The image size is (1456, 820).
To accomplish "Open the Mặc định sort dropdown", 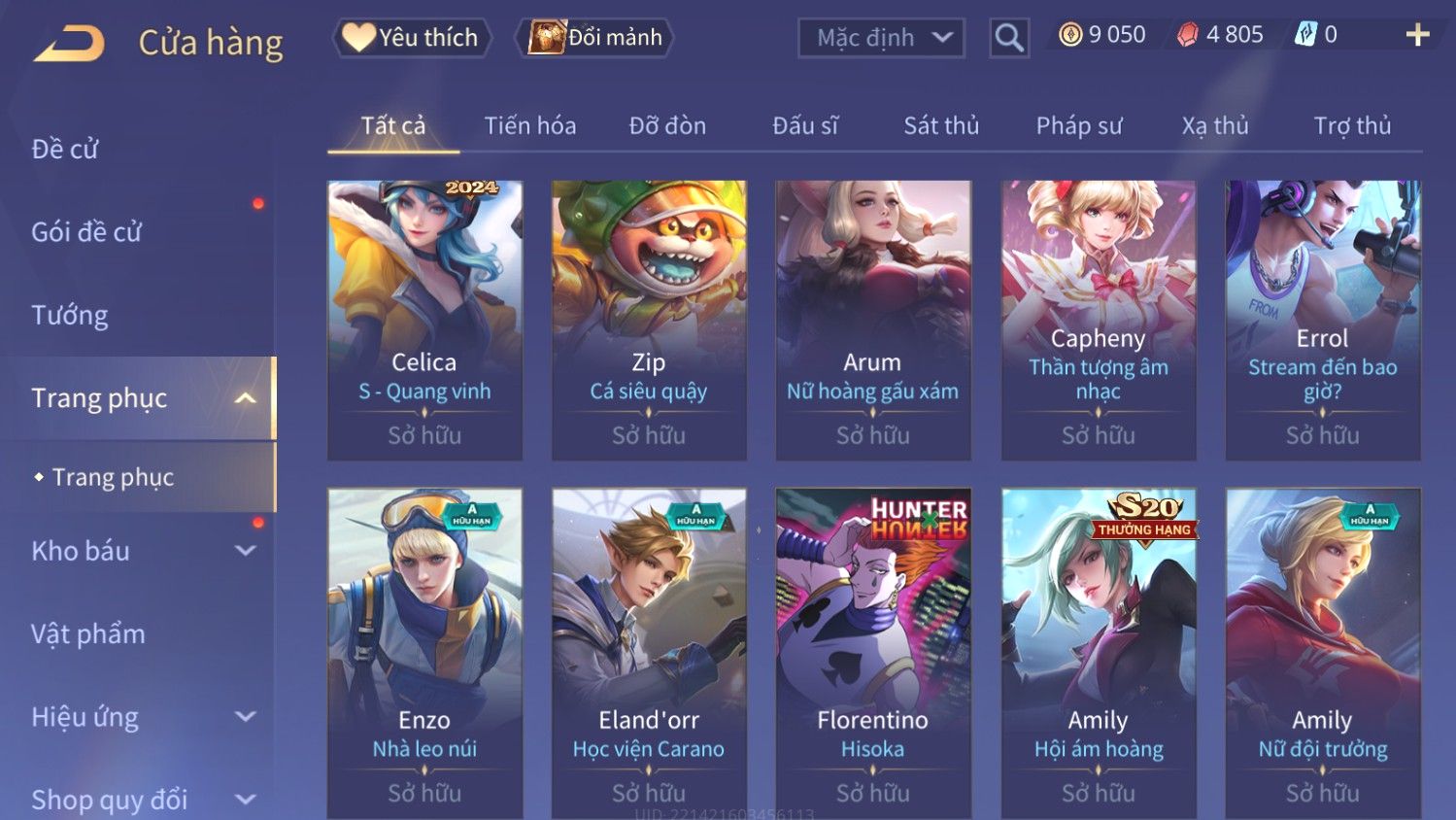I will [881, 38].
